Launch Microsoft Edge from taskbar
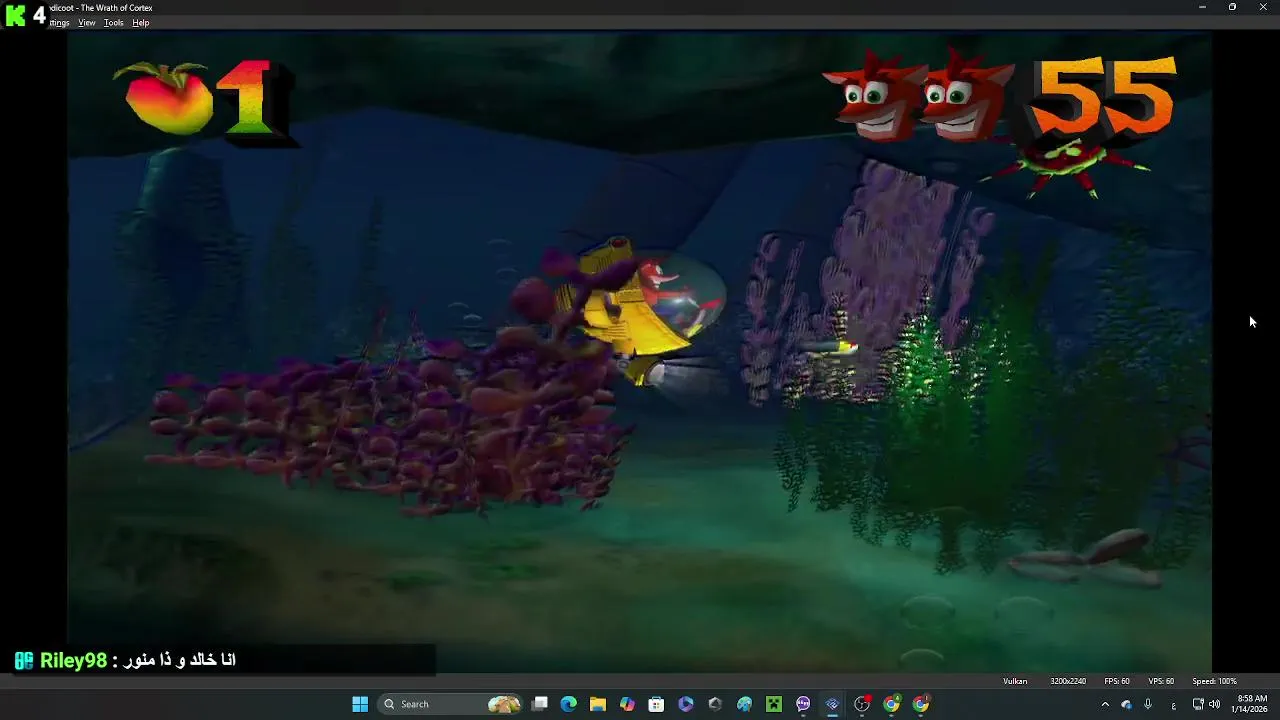Image resolution: width=1280 pixels, height=720 pixels. (569, 704)
